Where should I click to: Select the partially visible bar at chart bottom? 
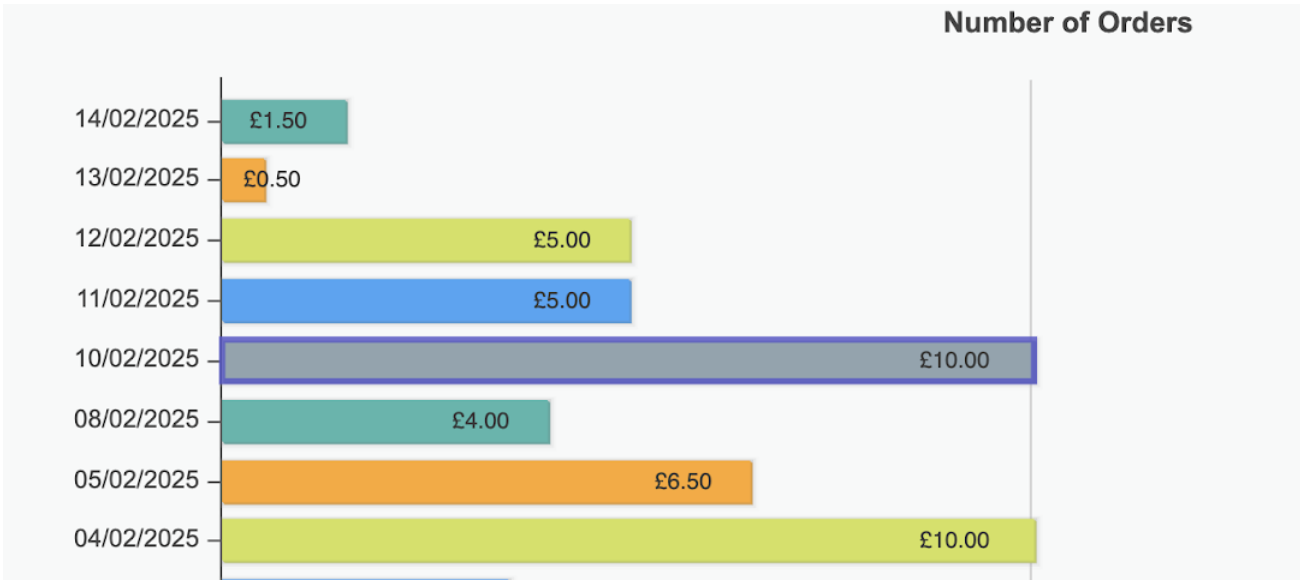coord(366,579)
